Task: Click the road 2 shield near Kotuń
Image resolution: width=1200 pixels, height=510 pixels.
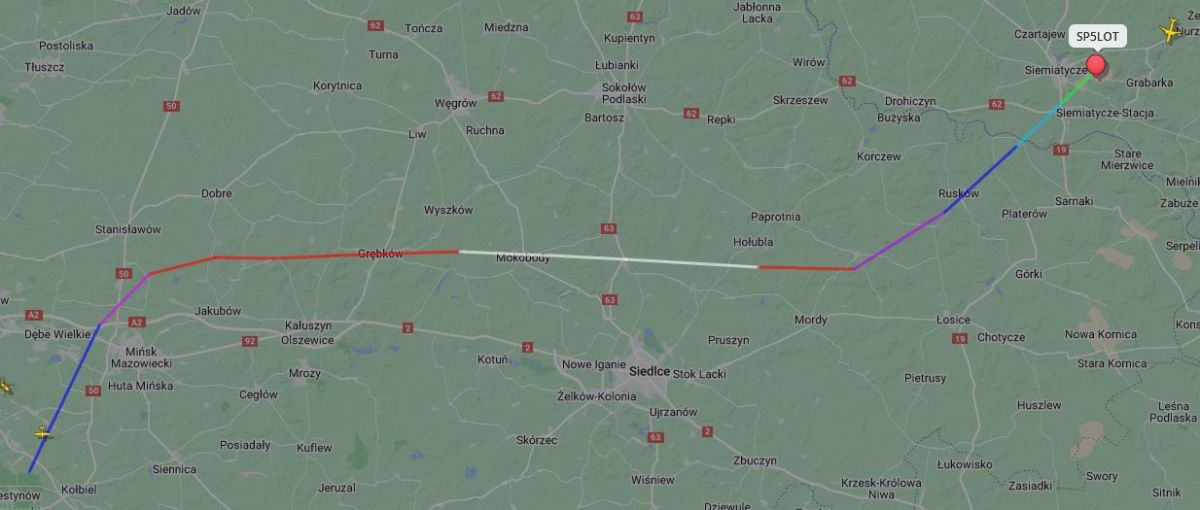Action: [x=527, y=347]
